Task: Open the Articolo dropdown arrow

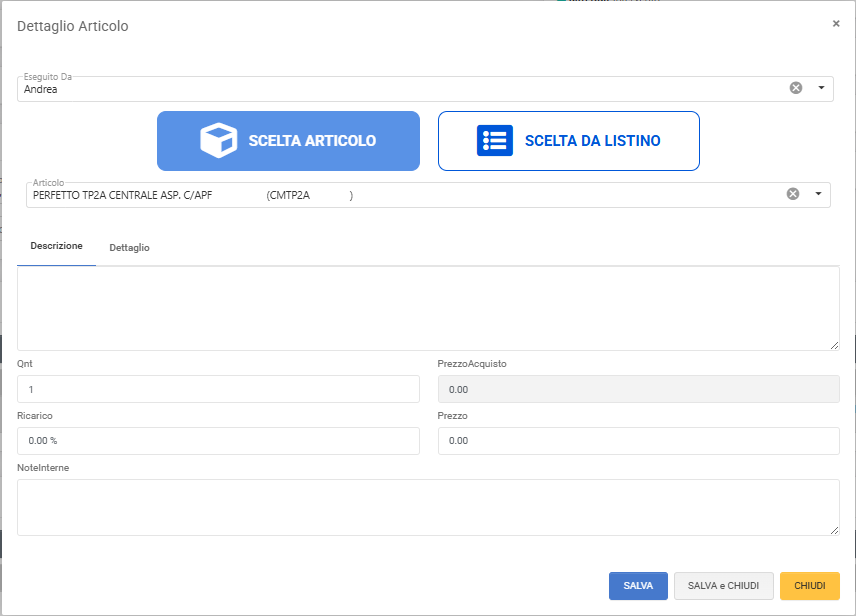Action: coord(818,194)
